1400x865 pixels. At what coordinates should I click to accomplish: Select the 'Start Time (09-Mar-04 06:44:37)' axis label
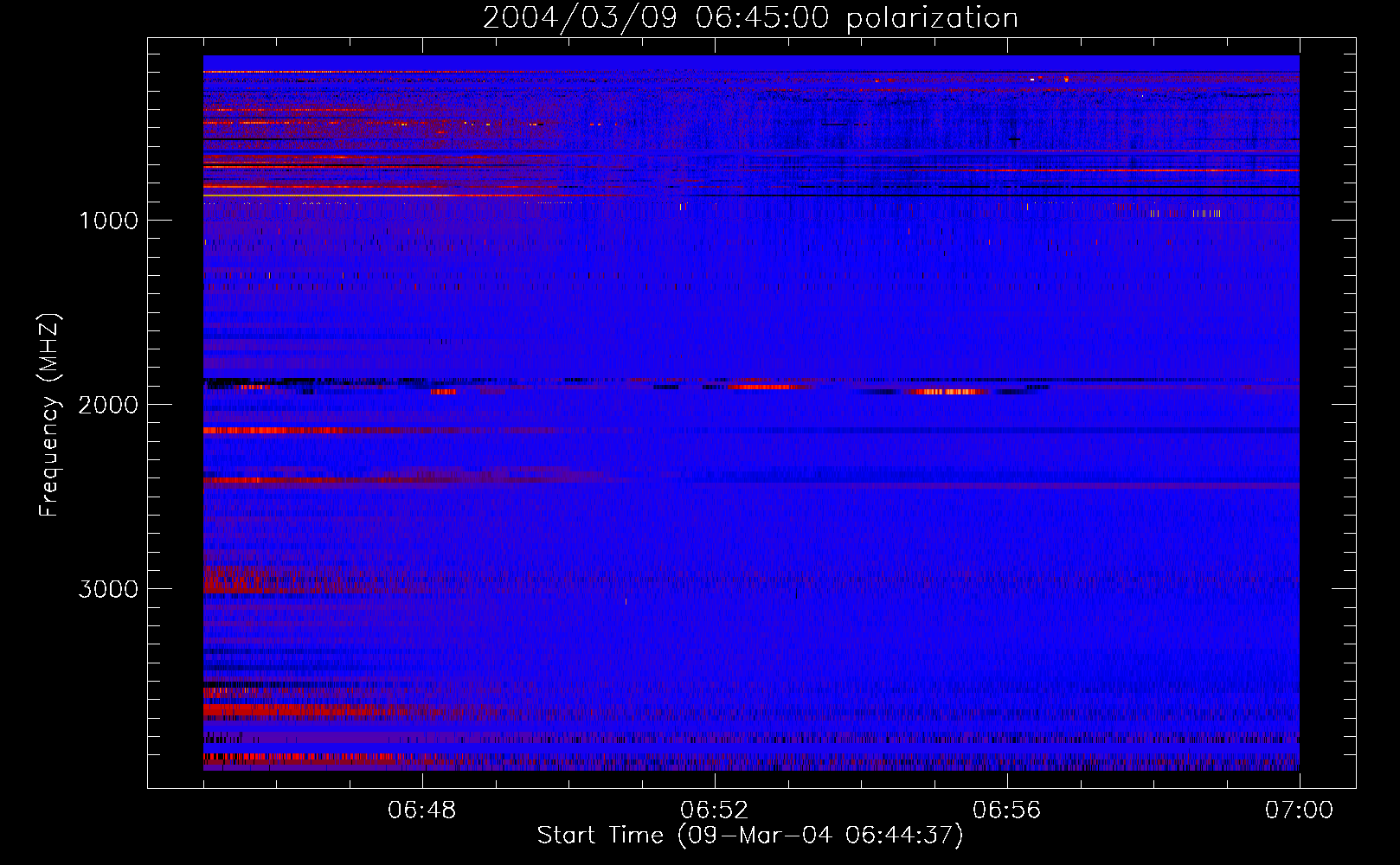click(x=750, y=836)
